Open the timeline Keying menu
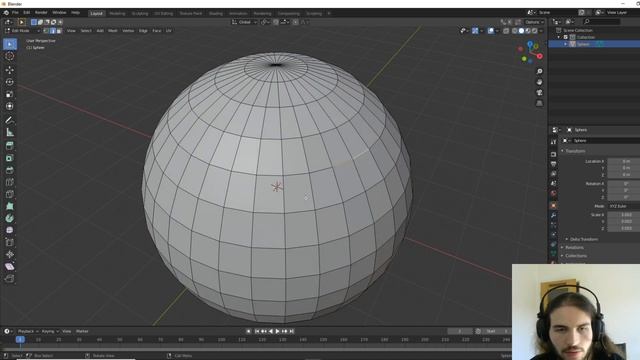Viewport: 640px width, 360px height. tap(50, 331)
